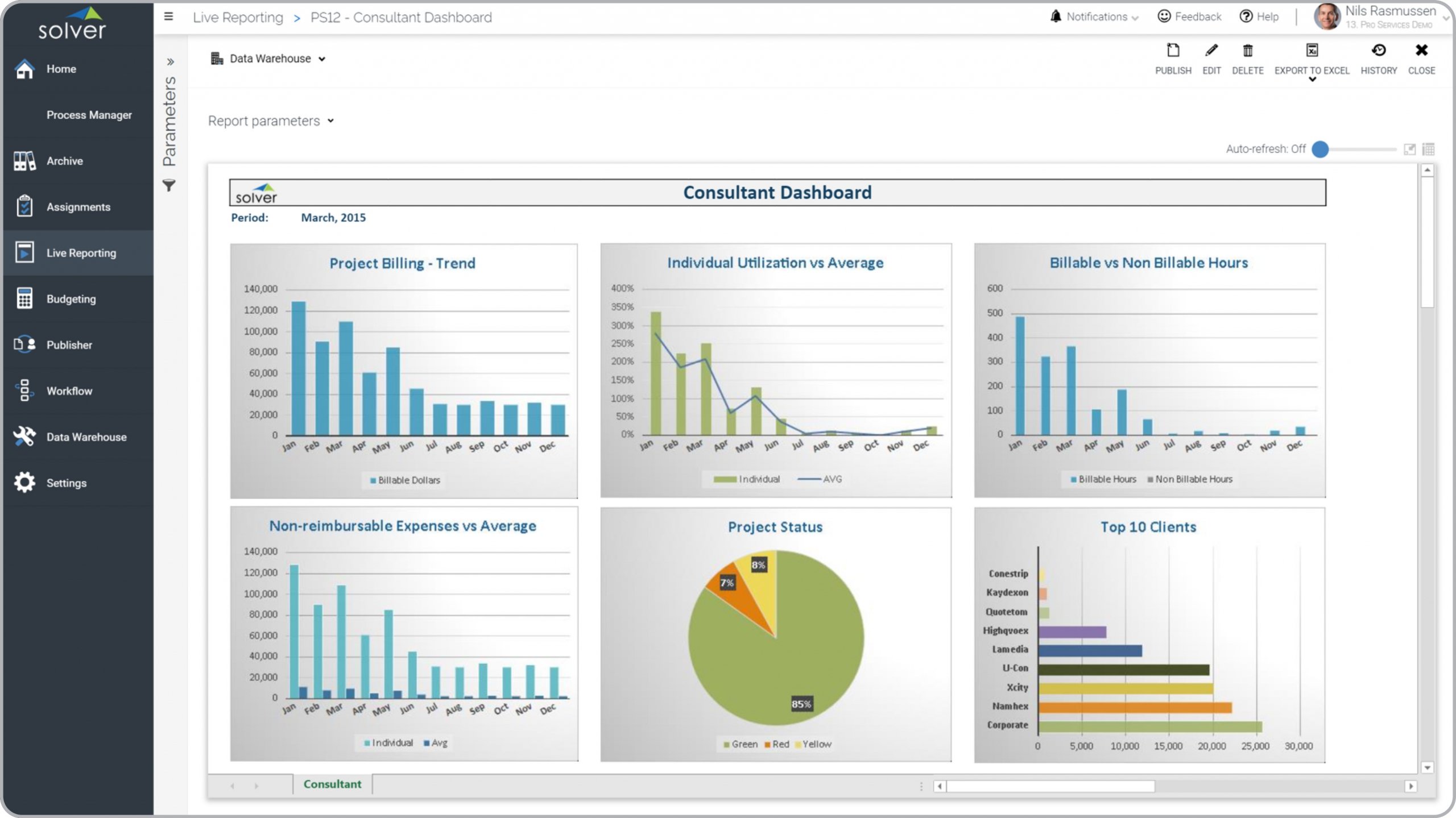1456x818 pixels.
Task: Click the Edit pencil icon
Action: pyautogui.click(x=1211, y=51)
